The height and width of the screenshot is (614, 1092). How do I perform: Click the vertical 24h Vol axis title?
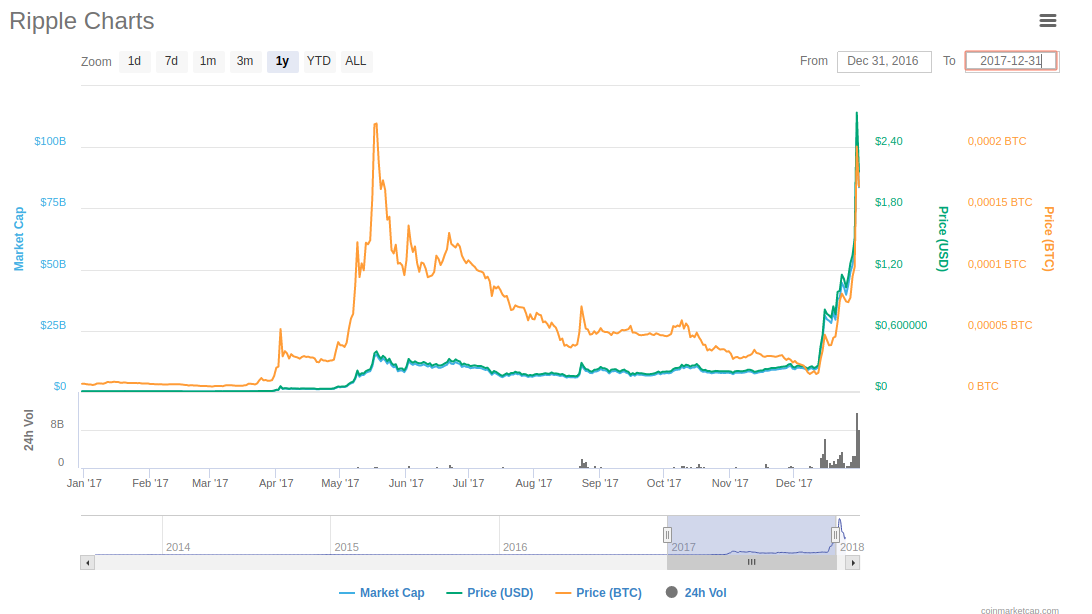pyautogui.click(x=29, y=430)
